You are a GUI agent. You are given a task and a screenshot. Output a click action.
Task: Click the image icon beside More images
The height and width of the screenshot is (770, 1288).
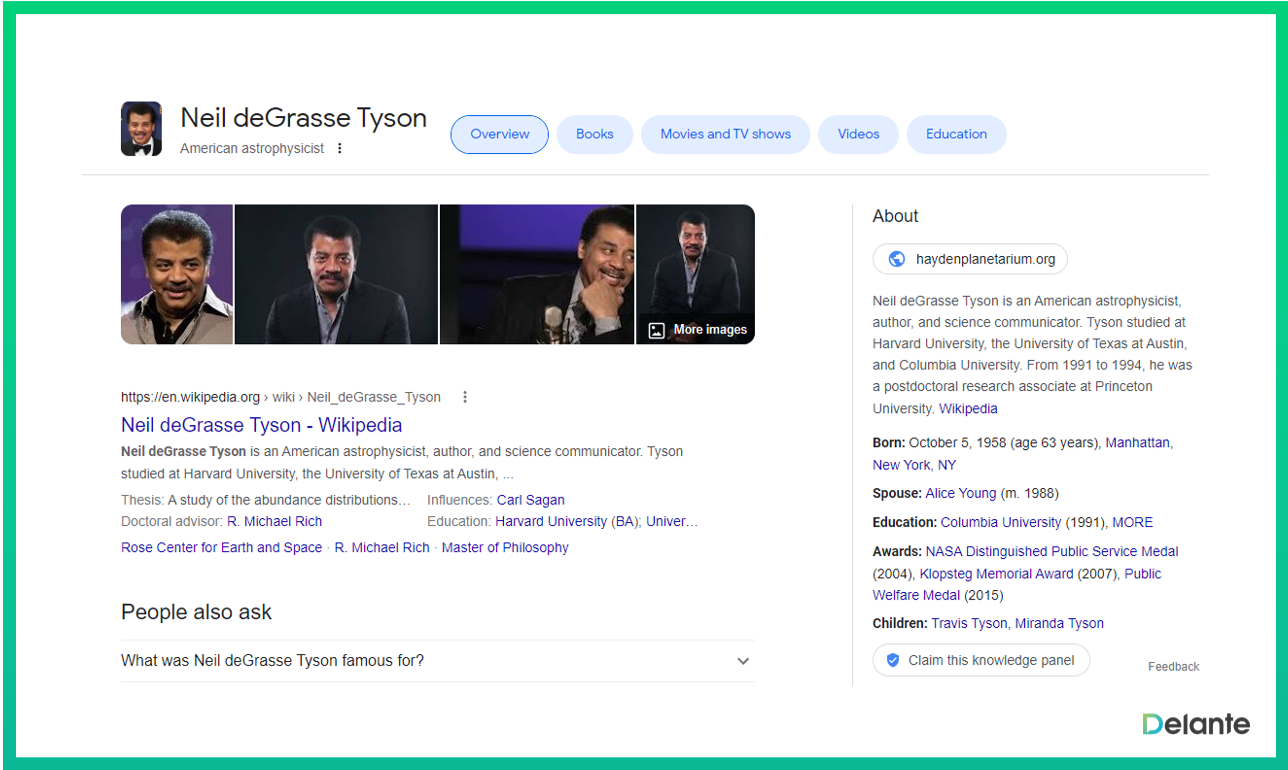tap(657, 330)
